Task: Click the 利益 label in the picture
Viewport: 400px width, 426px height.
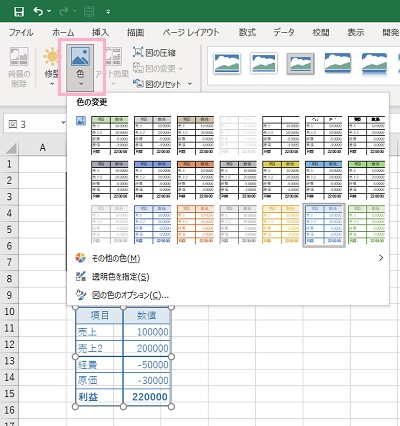Action: coord(88,397)
